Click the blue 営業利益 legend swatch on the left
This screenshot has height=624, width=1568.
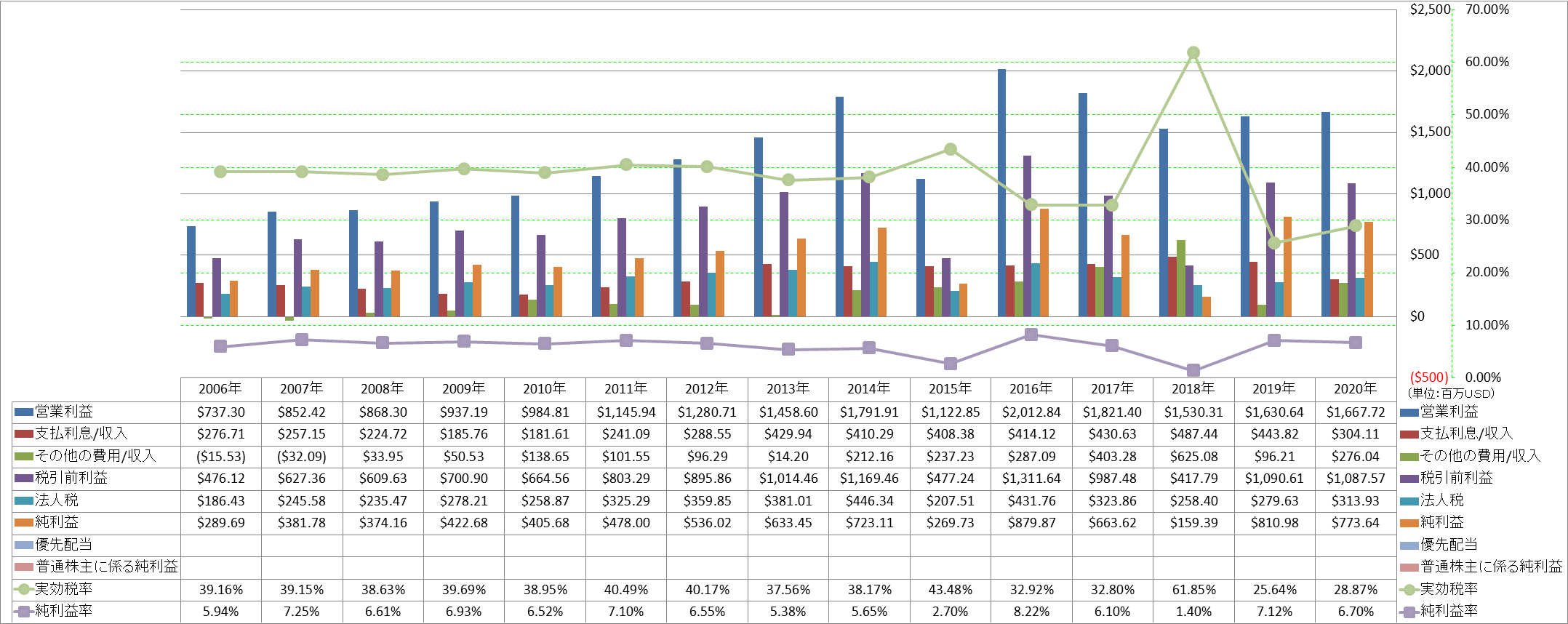(x=24, y=412)
